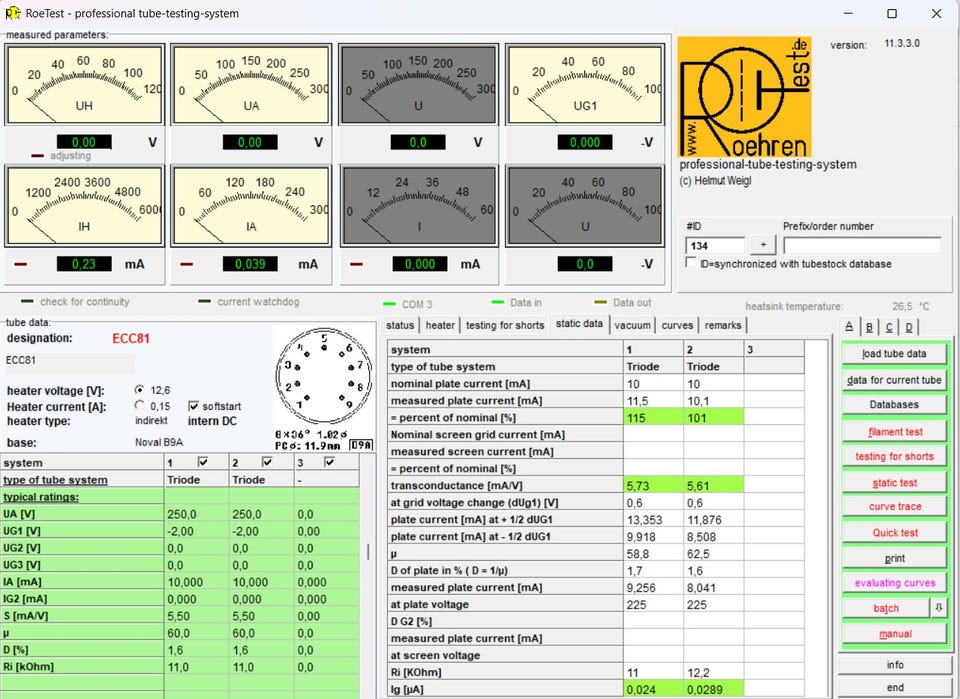Enable ID=synchronized with tubestock database checkbox
Screen dimensions: 960x699
coord(691,263)
